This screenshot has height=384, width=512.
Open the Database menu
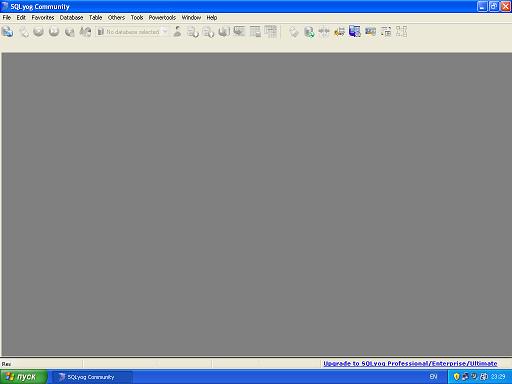[x=71, y=18]
